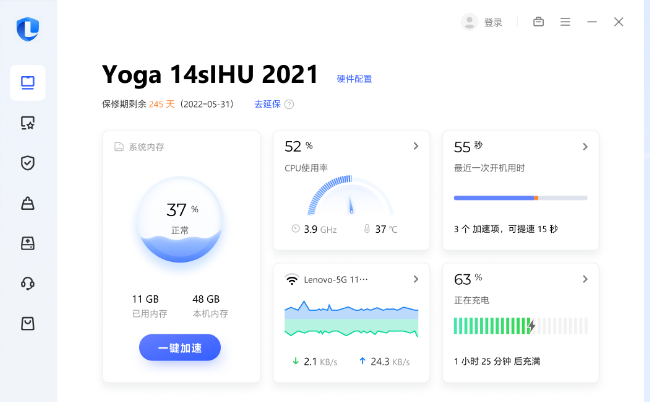Click the CPU temperature thermometer icon
The height and width of the screenshot is (402, 650).
(367, 228)
